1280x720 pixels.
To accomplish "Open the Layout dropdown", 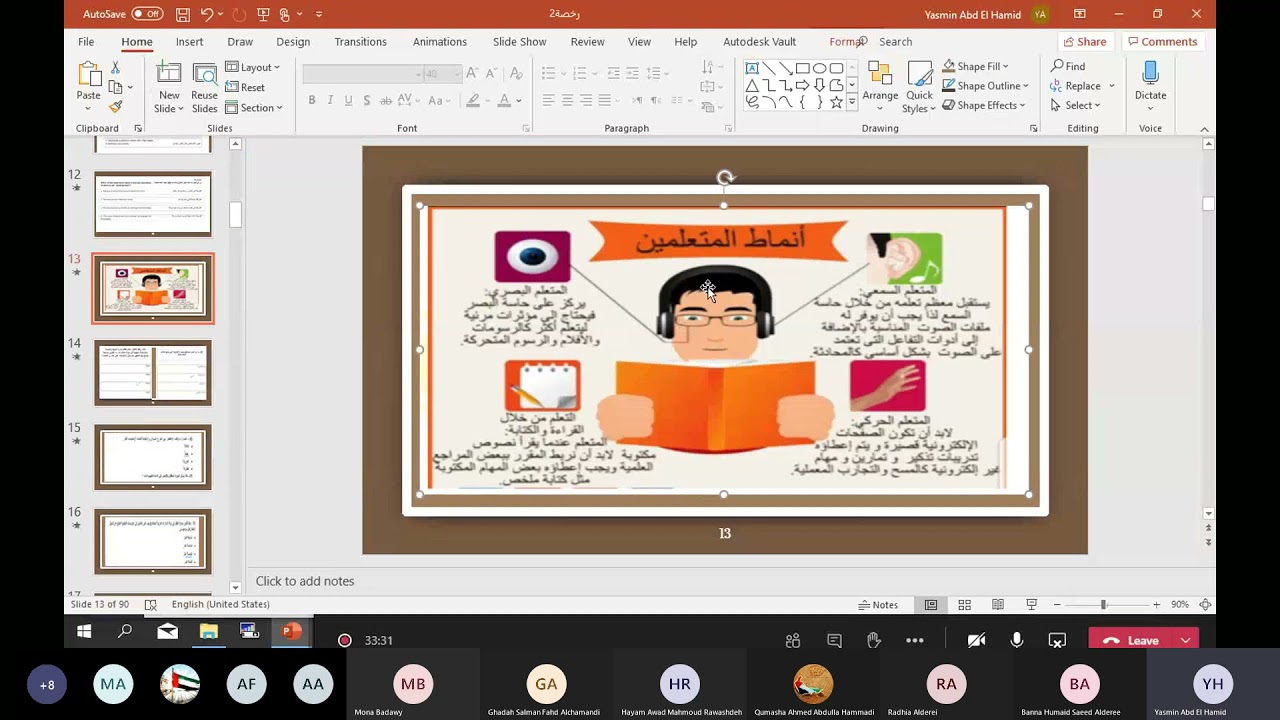I will (x=253, y=67).
